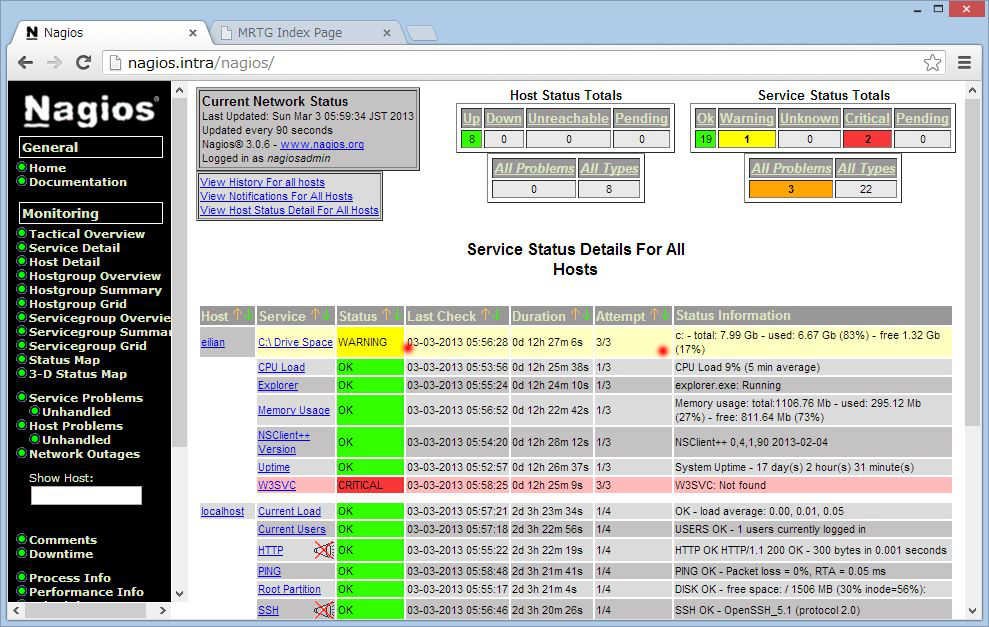Image resolution: width=989 pixels, height=627 pixels.
Task: Sort the Host column descending
Action: click(x=248, y=315)
